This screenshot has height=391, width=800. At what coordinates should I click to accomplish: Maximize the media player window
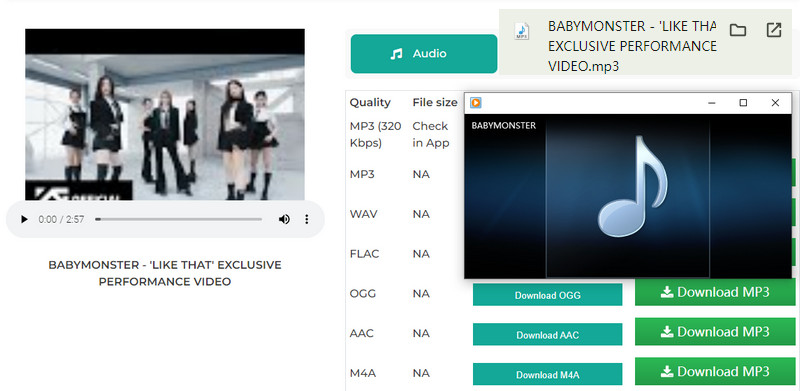coord(743,103)
